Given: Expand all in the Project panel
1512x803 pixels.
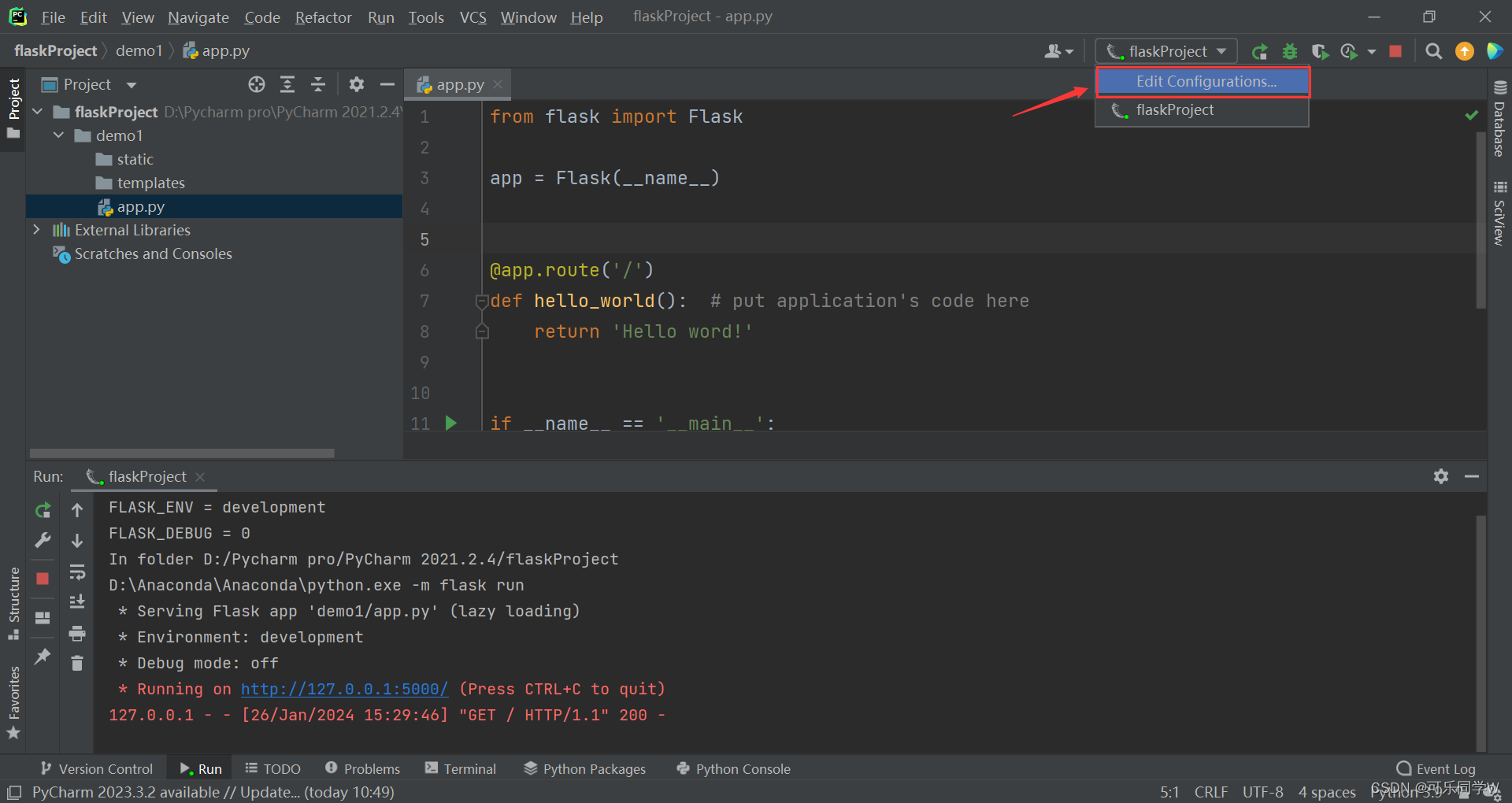Looking at the screenshot, I should [x=287, y=84].
